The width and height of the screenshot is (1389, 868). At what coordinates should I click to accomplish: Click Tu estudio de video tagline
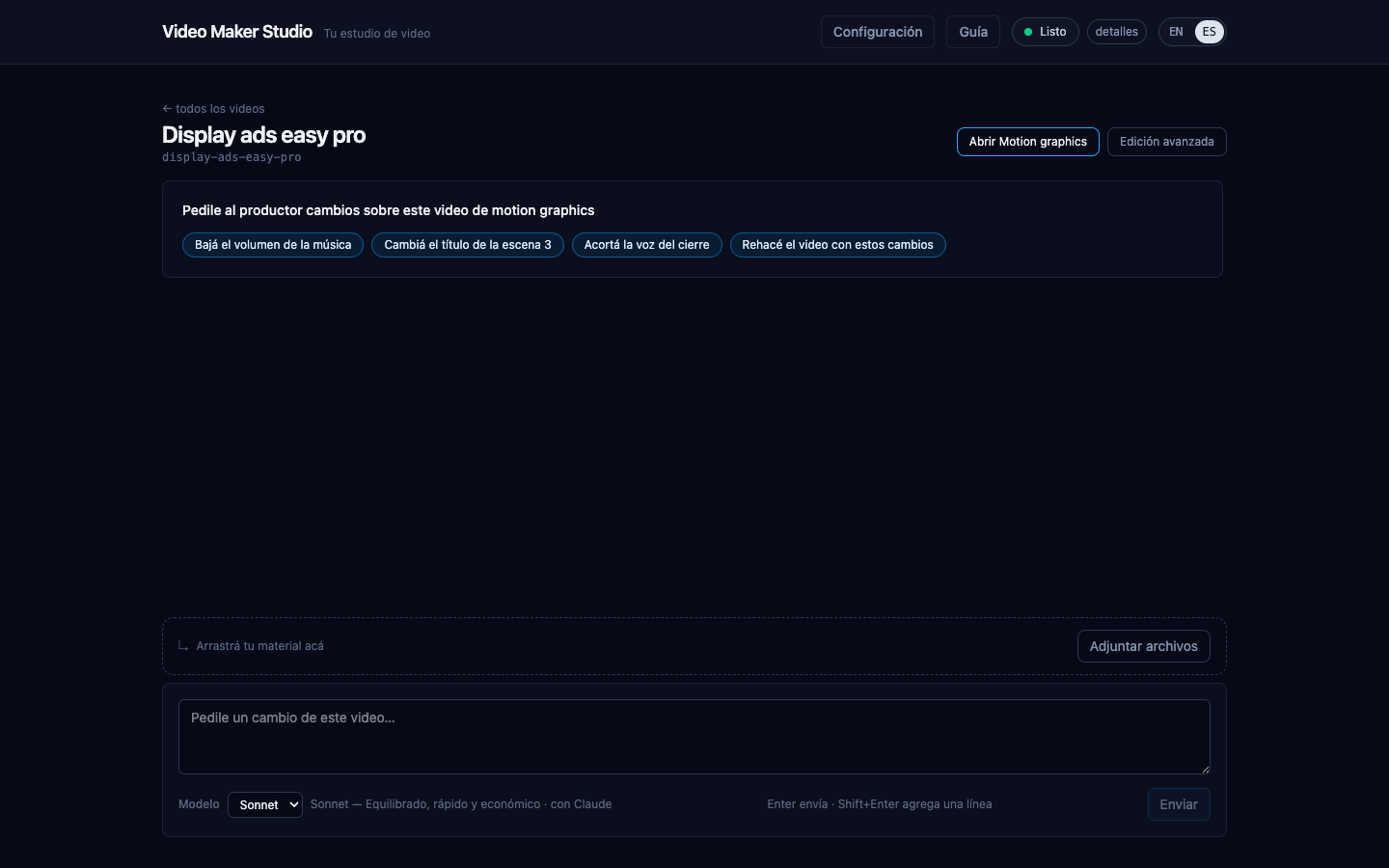pyautogui.click(x=377, y=33)
